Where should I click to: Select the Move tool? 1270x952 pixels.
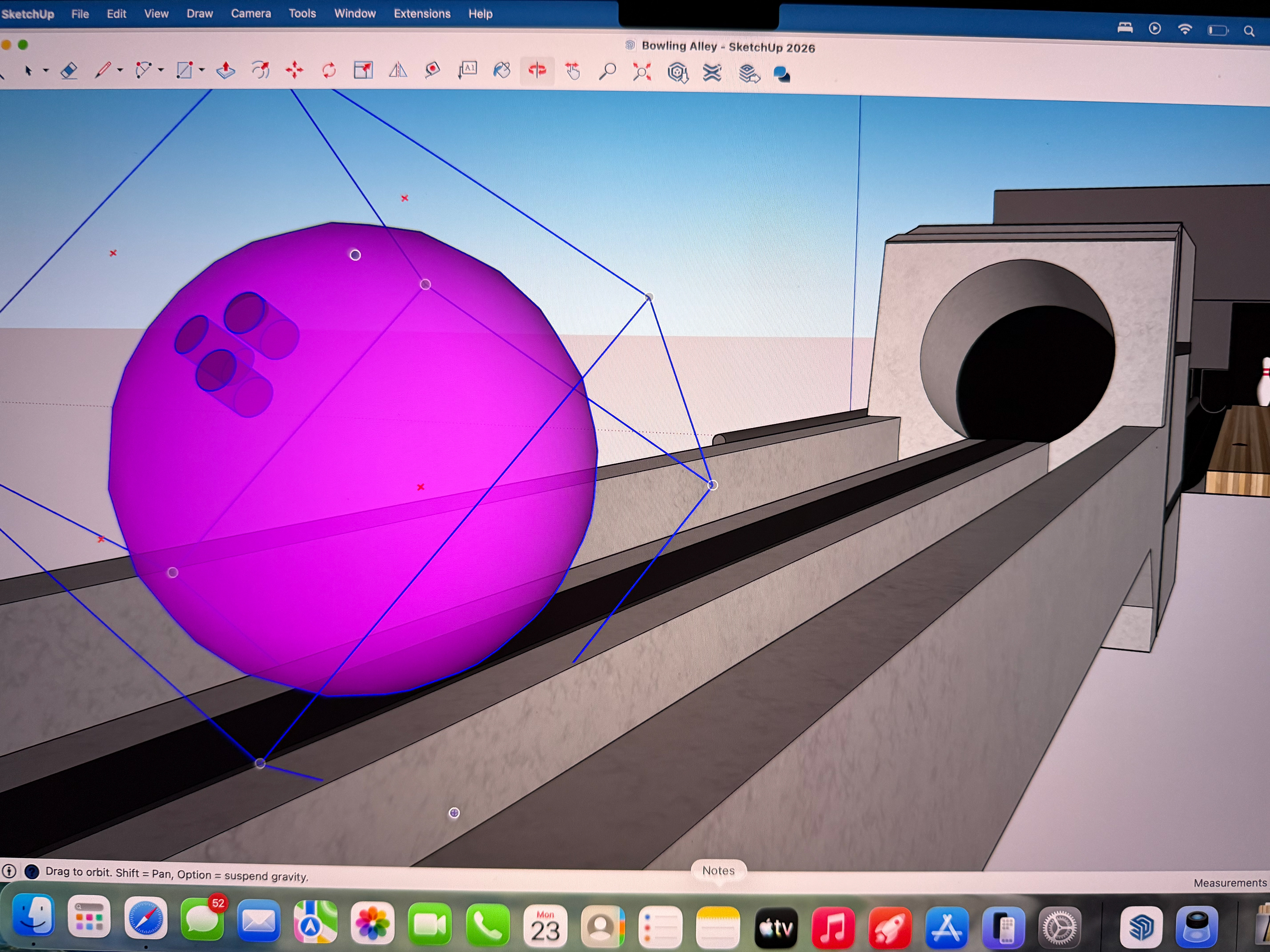coord(295,71)
